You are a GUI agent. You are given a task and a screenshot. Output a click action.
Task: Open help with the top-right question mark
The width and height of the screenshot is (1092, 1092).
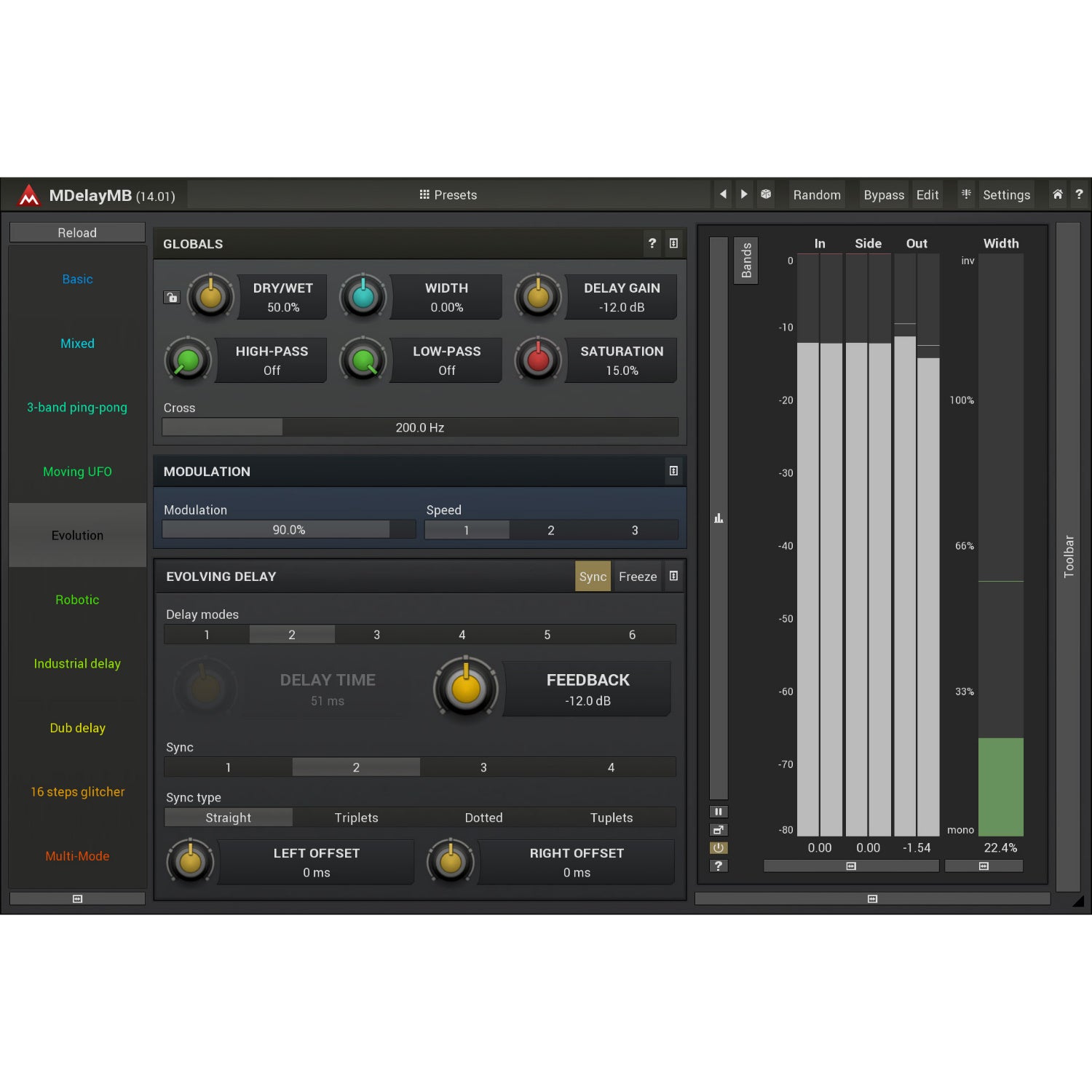(1079, 194)
